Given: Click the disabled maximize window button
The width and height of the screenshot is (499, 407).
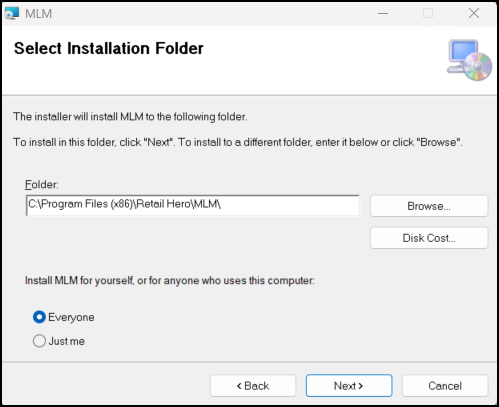Looking at the screenshot, I should [x=428, y=14].
